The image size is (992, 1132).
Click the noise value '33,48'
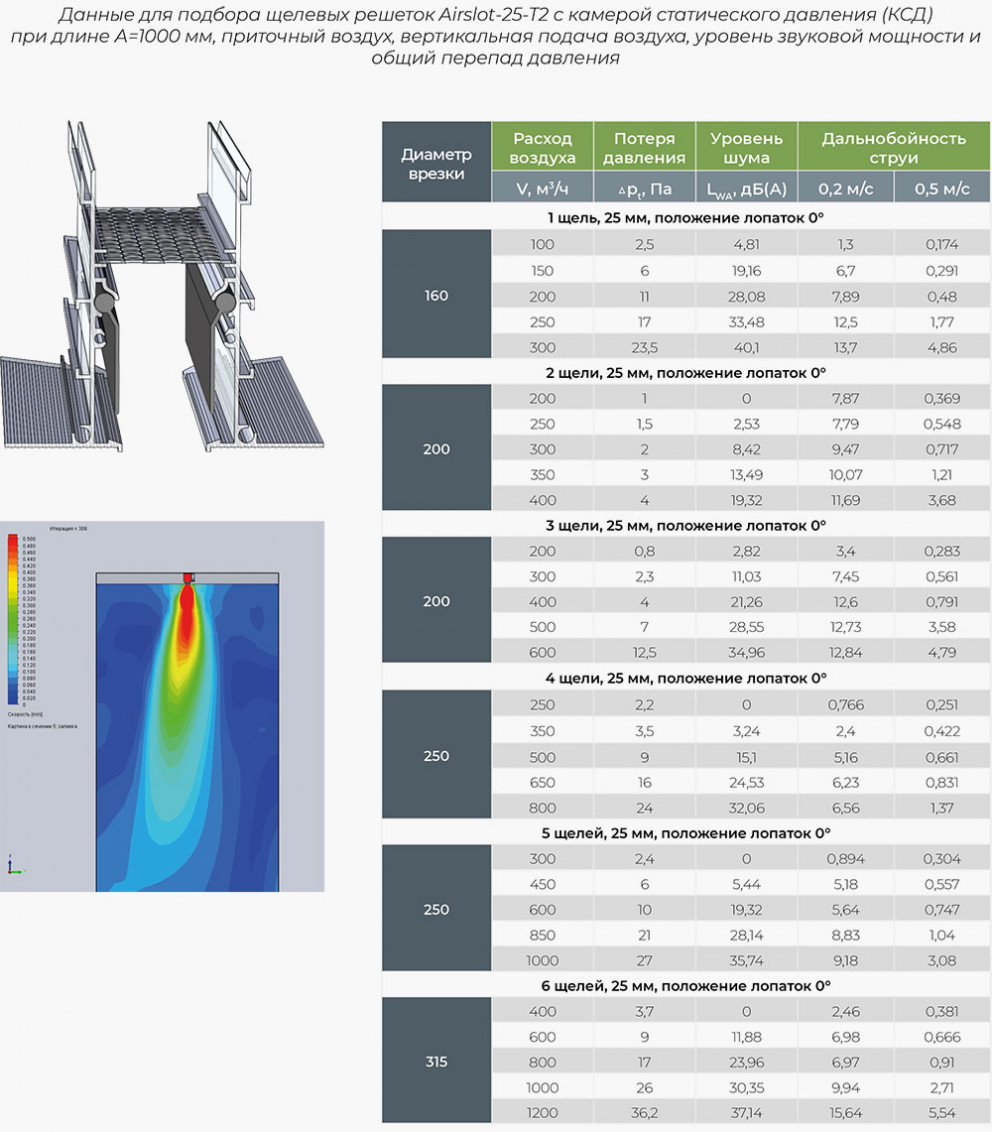coord(746,322)
